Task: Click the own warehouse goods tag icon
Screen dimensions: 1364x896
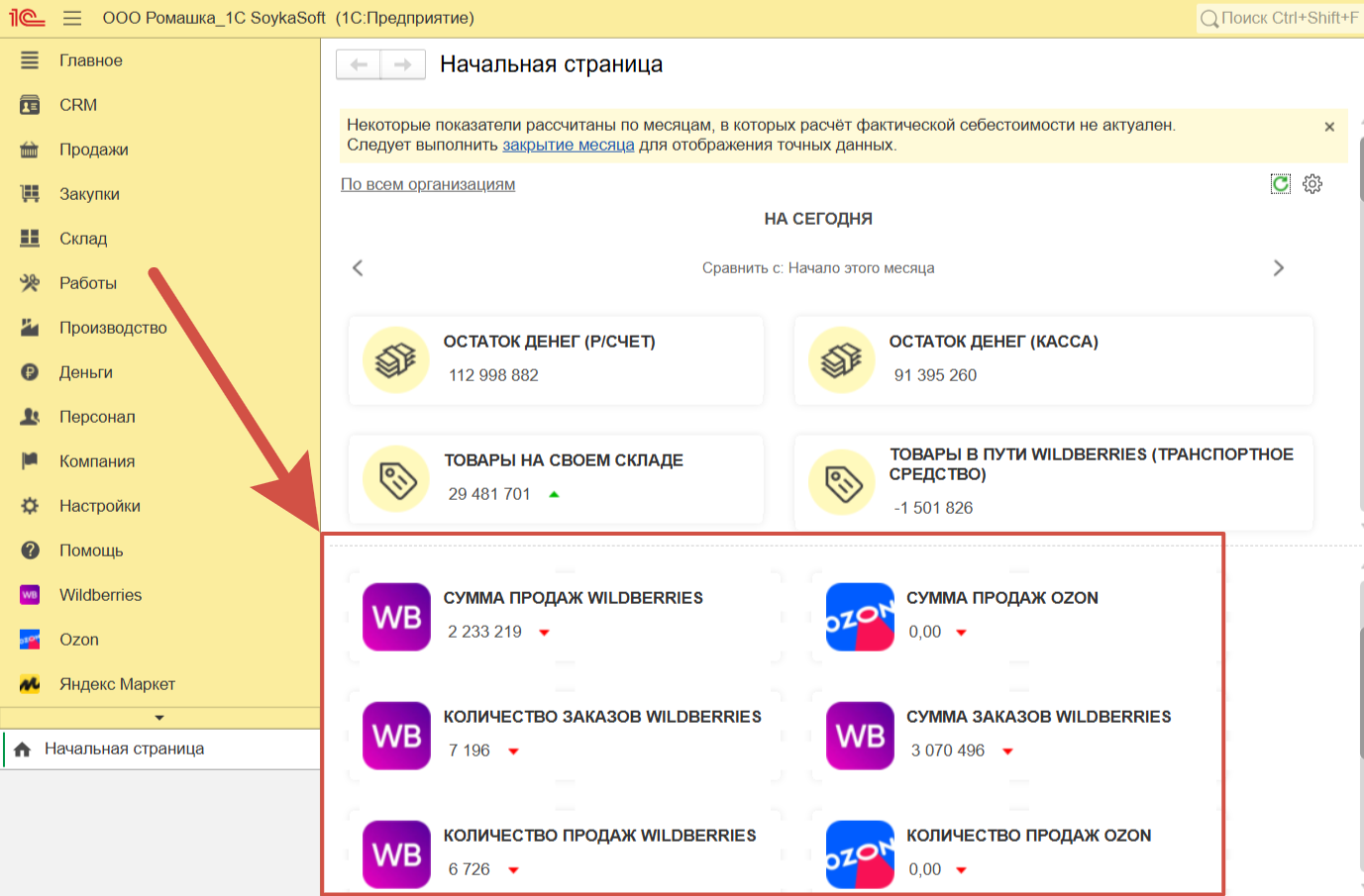Action: click(396, 479)
